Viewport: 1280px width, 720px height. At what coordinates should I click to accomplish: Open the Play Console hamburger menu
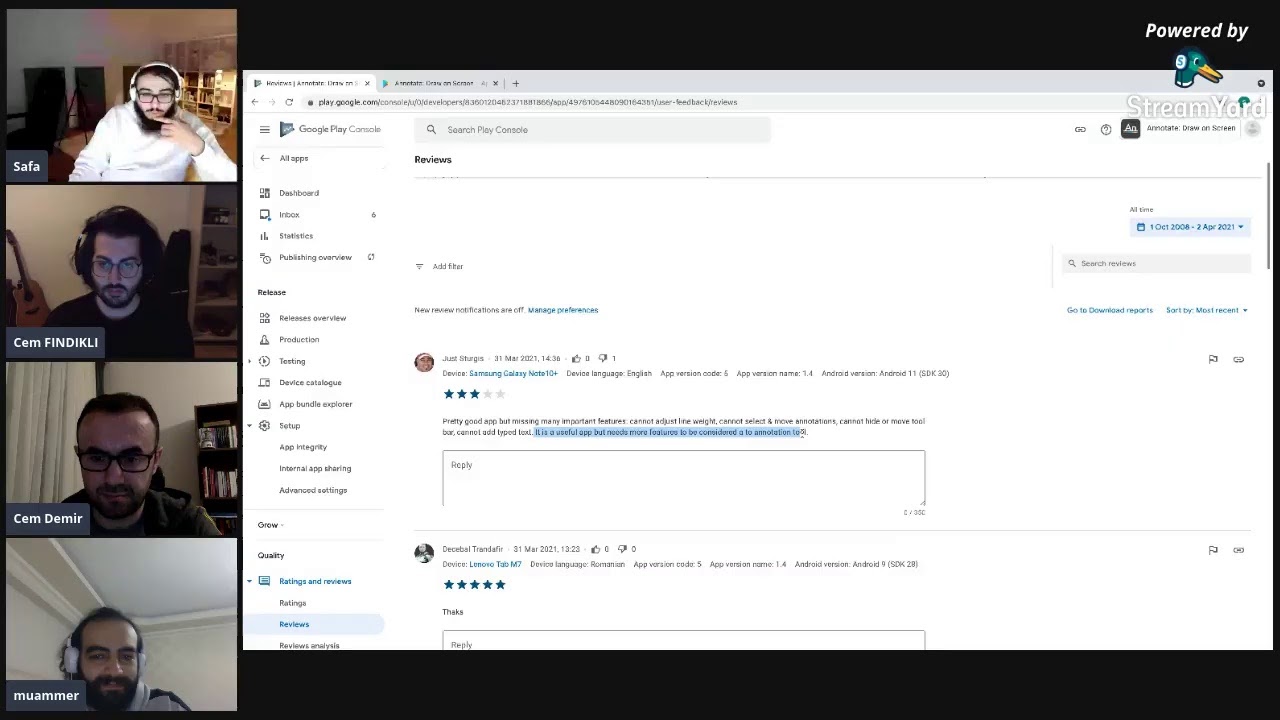point(264,129)
